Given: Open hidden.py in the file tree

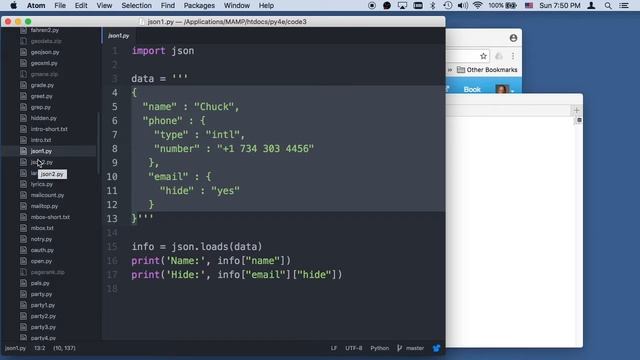Looking at the screenshot, I should coord(44,118).
